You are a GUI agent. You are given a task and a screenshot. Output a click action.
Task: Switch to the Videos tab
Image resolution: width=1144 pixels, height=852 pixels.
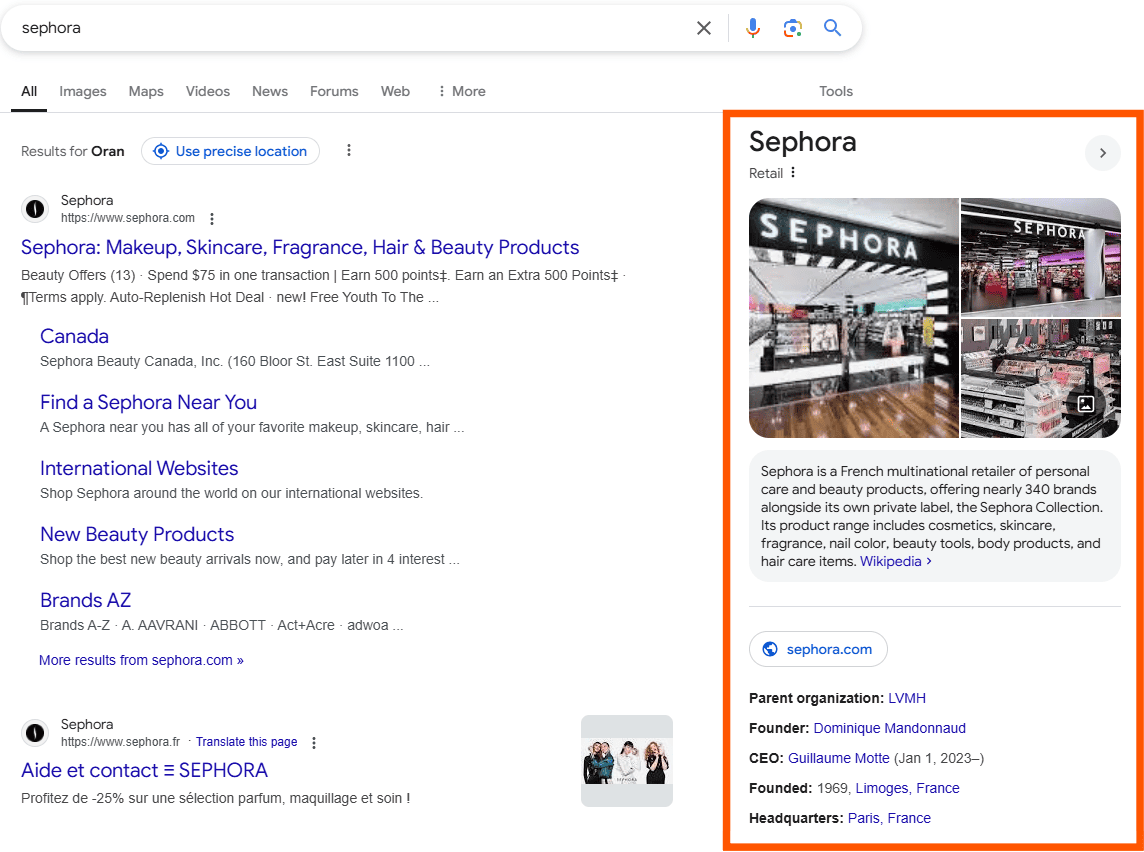(x=208, y=91)
